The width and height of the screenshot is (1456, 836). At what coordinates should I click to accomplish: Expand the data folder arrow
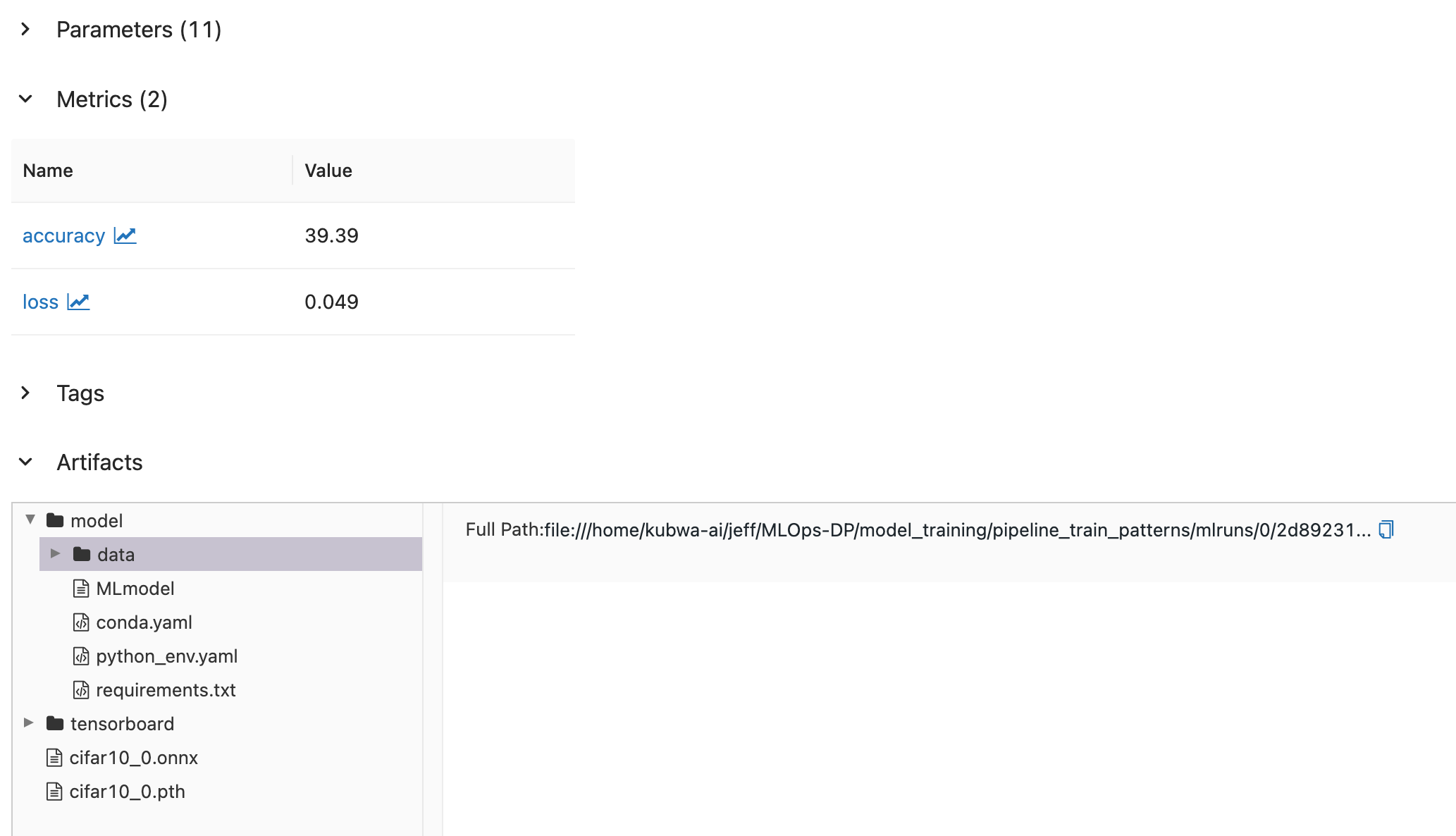(55, 554)
